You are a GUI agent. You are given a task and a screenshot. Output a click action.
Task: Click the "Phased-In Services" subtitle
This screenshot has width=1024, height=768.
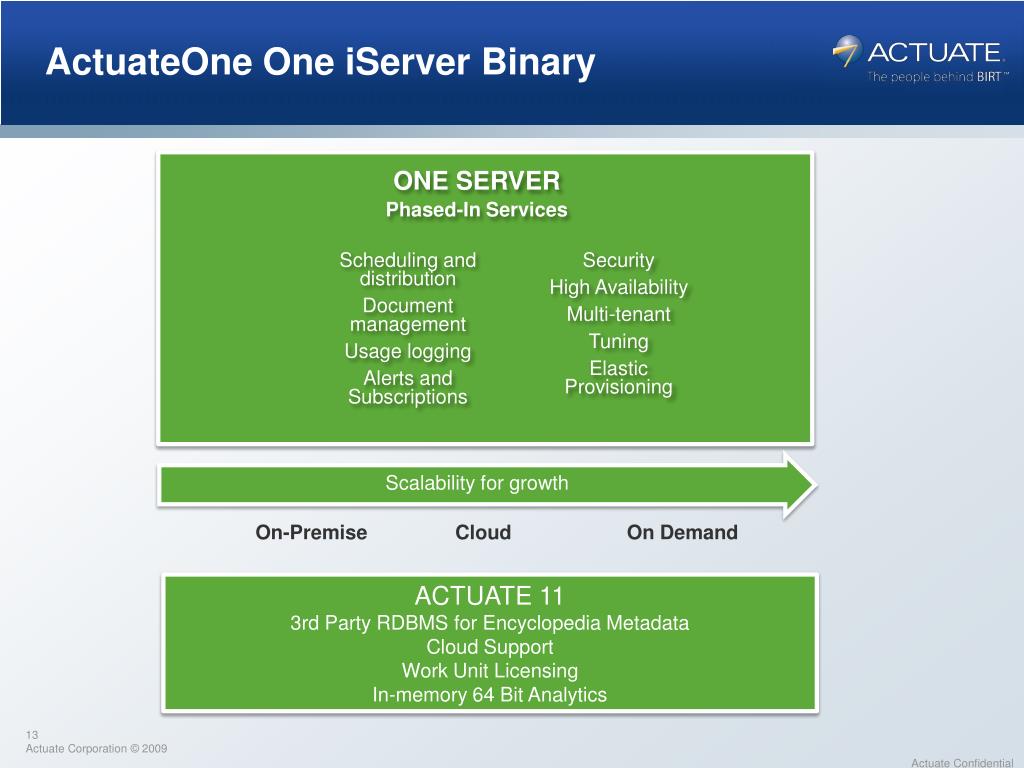click(477, 210)
